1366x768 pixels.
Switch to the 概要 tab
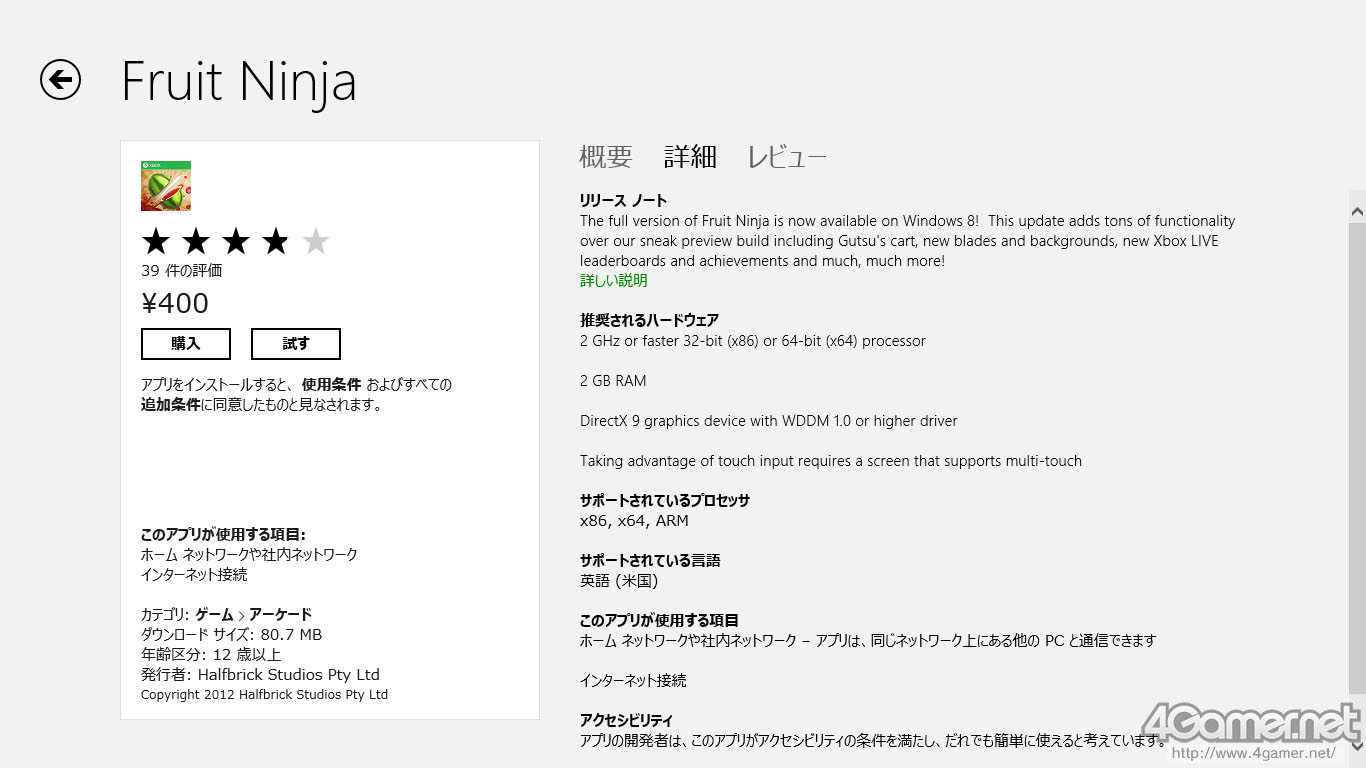[x=606, y=157]
